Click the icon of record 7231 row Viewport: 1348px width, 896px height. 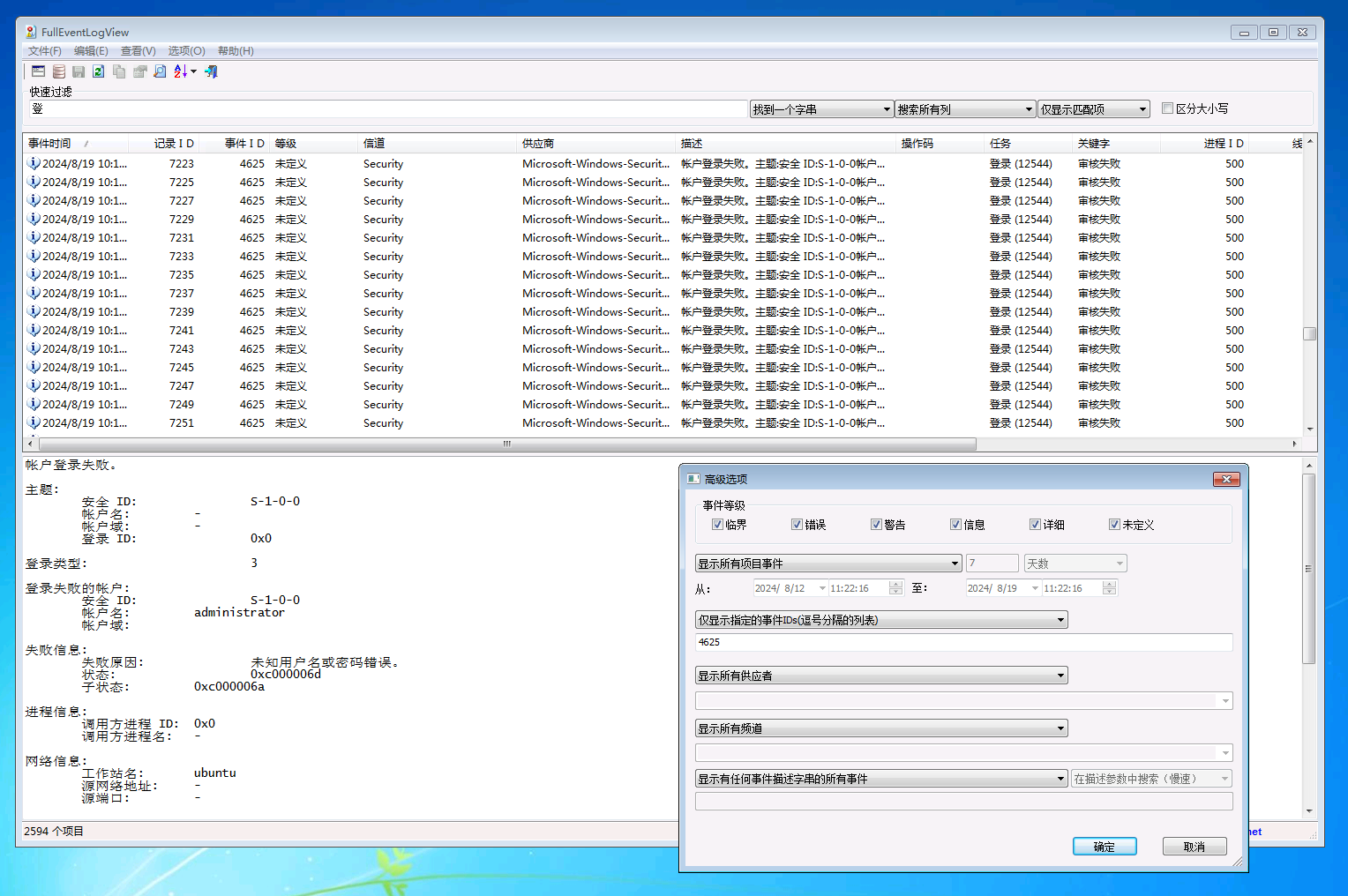coord(34,237)
